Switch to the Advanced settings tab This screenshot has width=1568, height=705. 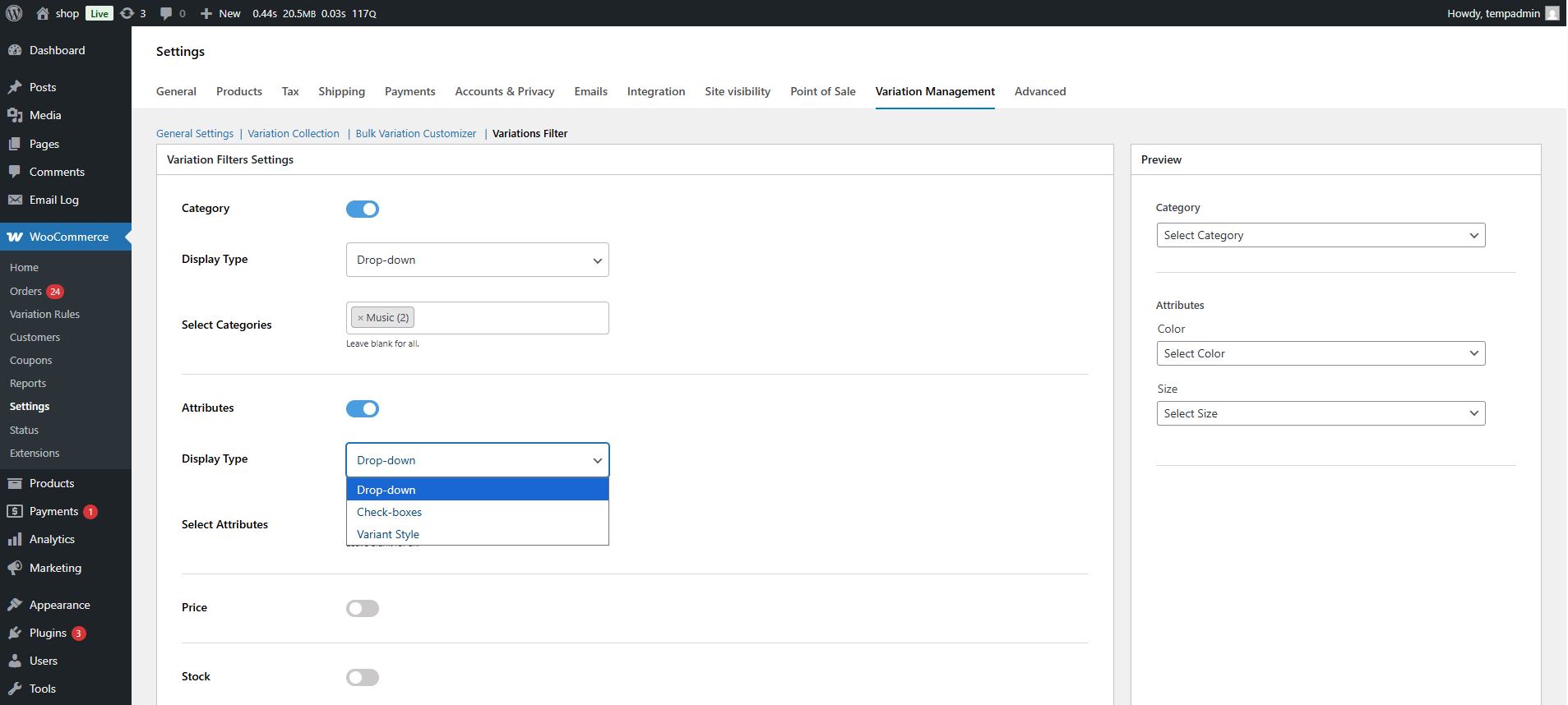[1039, 91]
